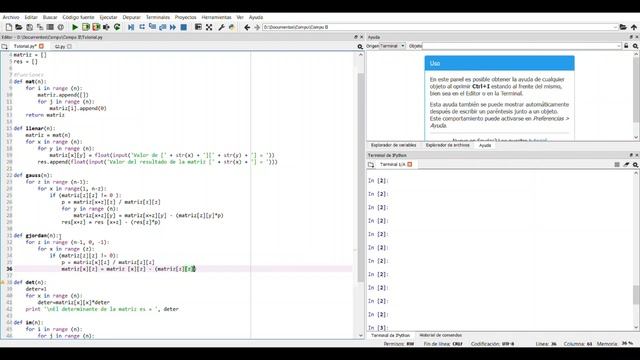
Task: Re-run the last script icon
Action: 117,27
